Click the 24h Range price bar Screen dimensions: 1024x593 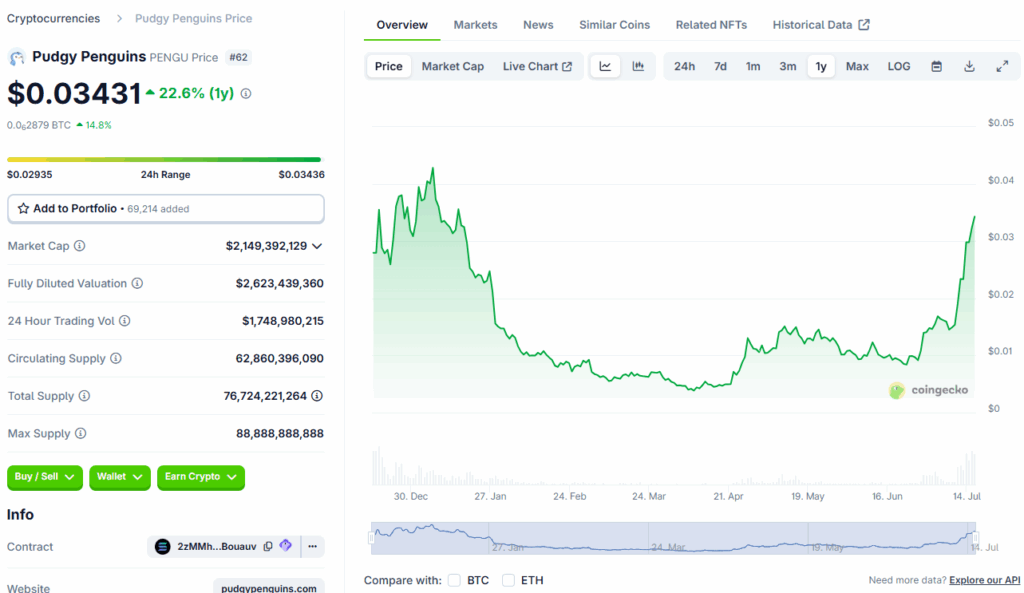(164, 159)
